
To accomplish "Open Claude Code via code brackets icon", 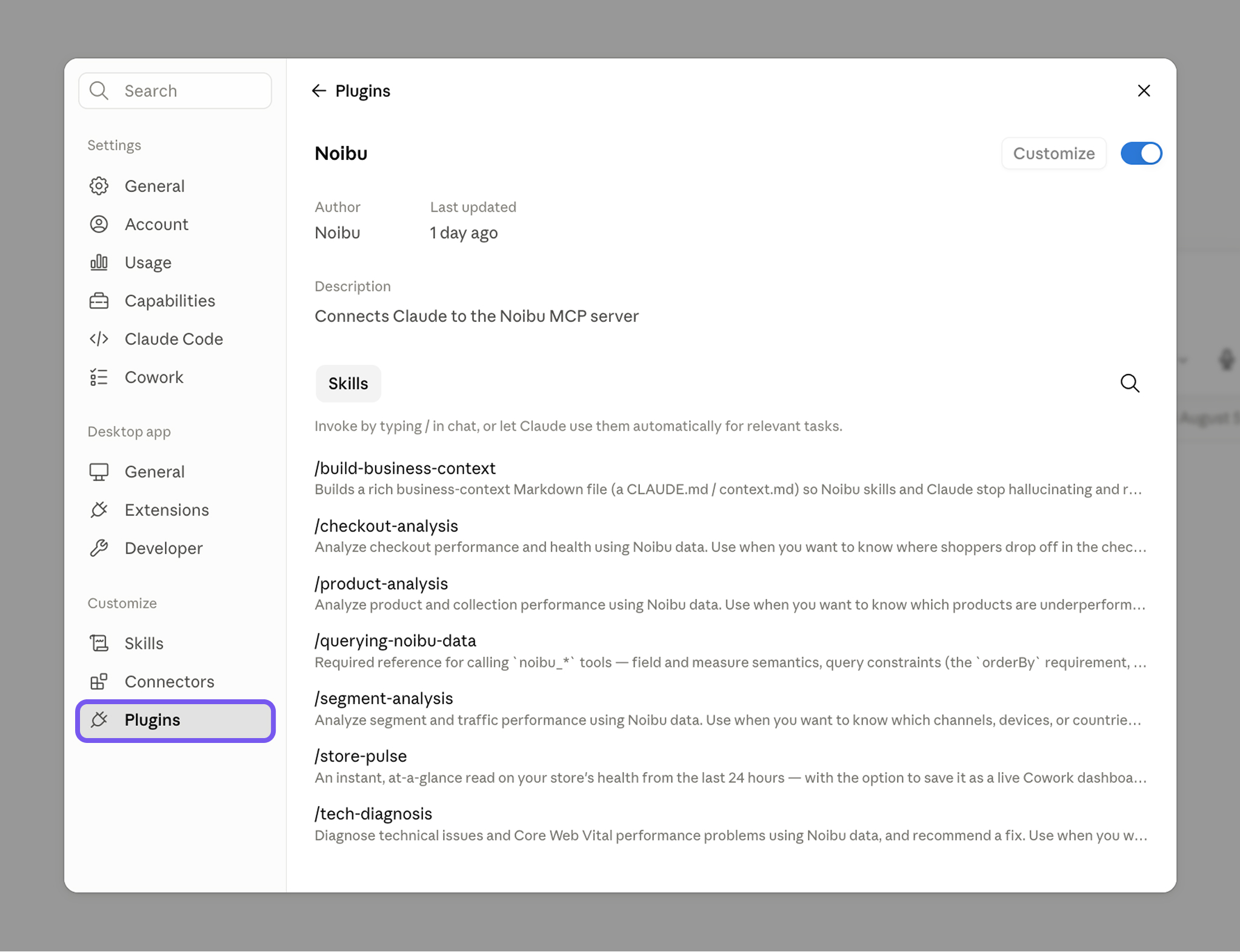I will [x=99, y=339].
